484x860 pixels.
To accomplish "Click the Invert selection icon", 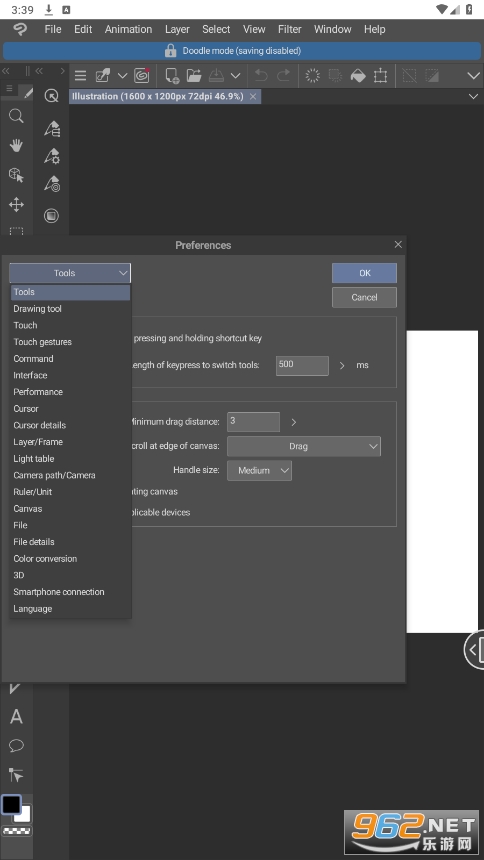I will pos(432,75).
